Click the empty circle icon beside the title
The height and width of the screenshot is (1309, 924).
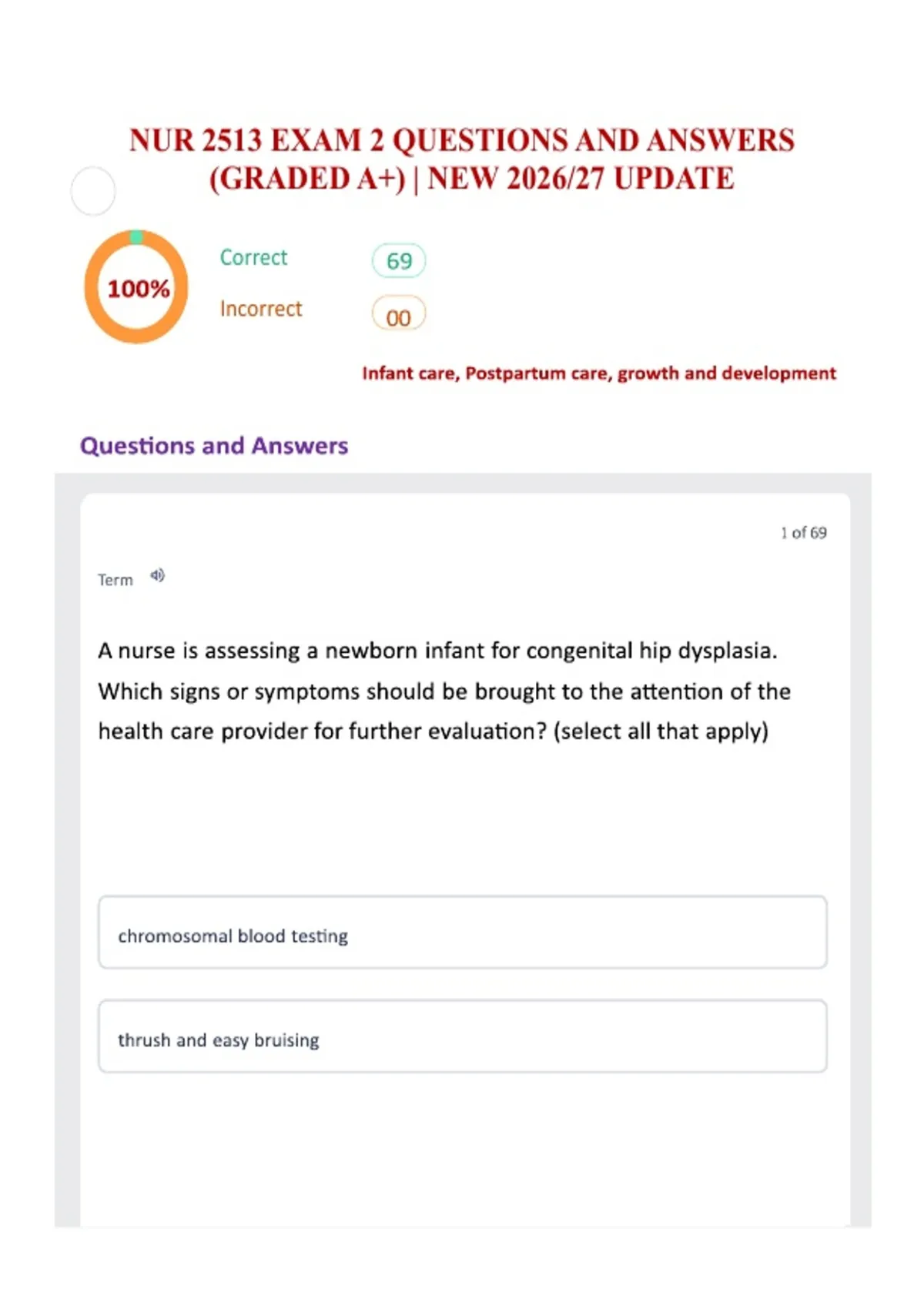93,191
